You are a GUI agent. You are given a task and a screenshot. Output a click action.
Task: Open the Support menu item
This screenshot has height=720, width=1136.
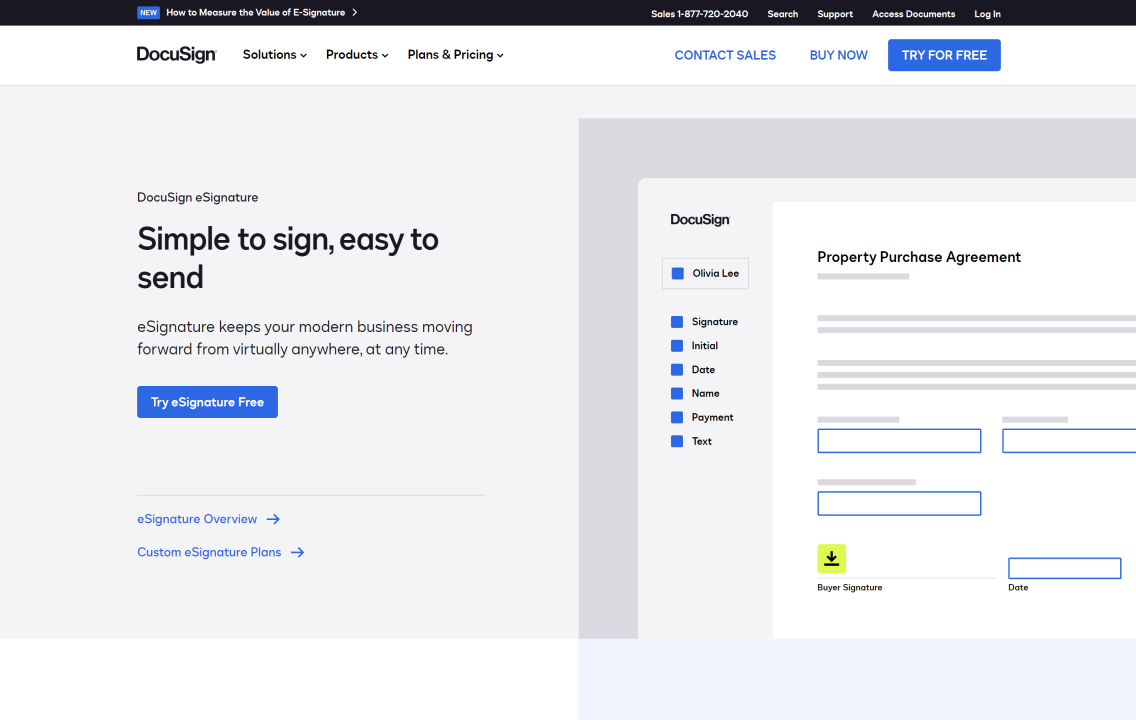834,13
